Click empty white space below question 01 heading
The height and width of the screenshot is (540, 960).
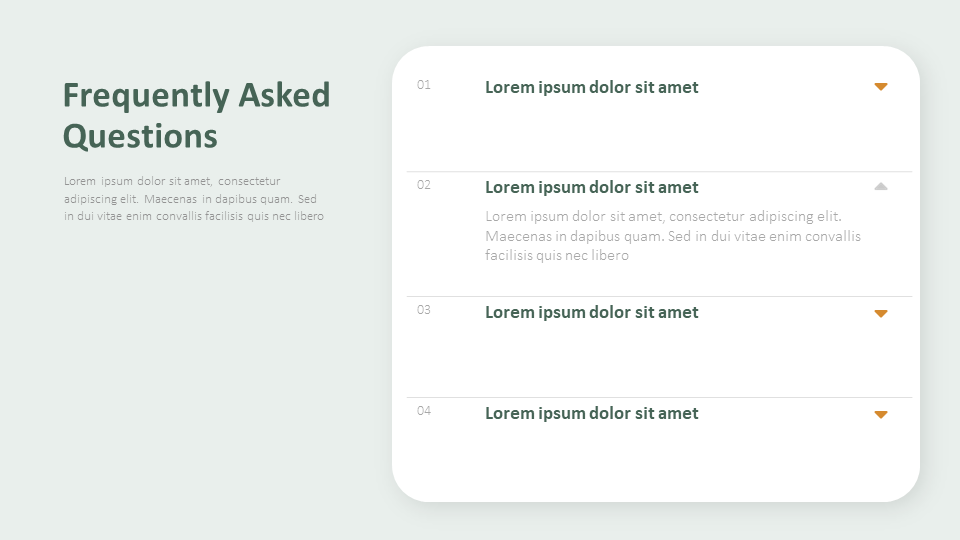656,132
